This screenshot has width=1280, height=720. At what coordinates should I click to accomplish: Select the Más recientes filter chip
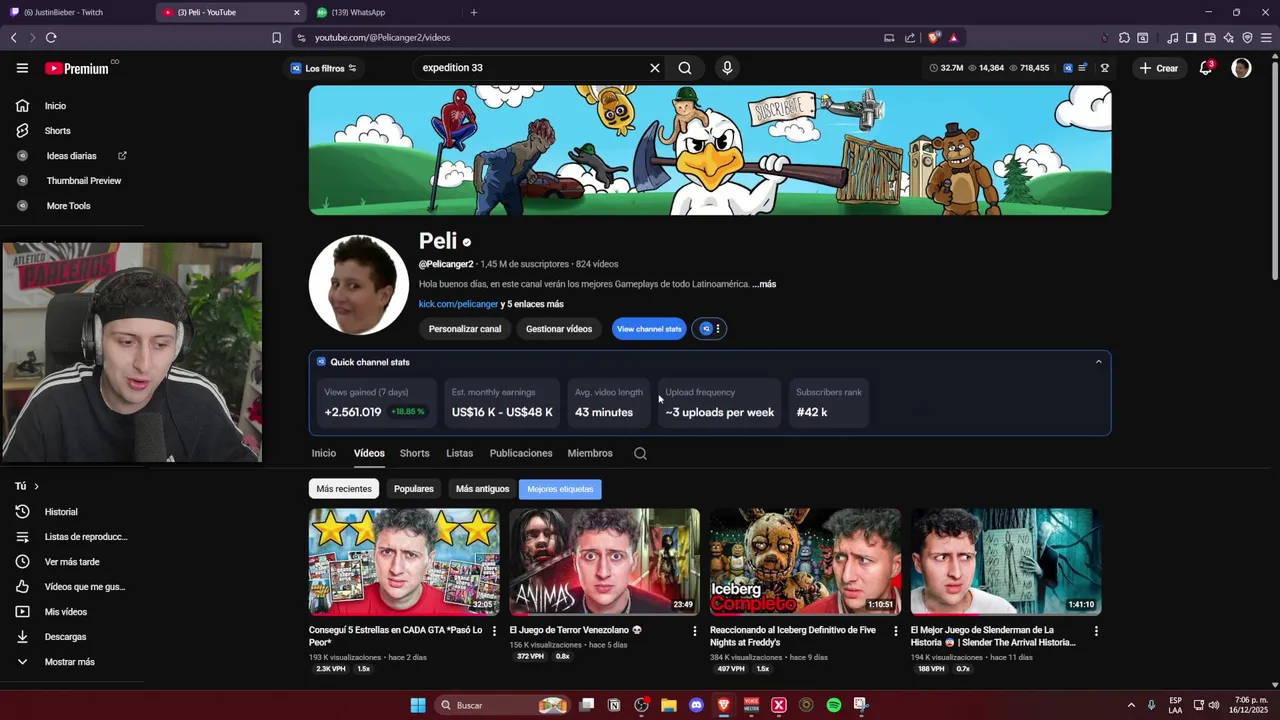point(344,489)
